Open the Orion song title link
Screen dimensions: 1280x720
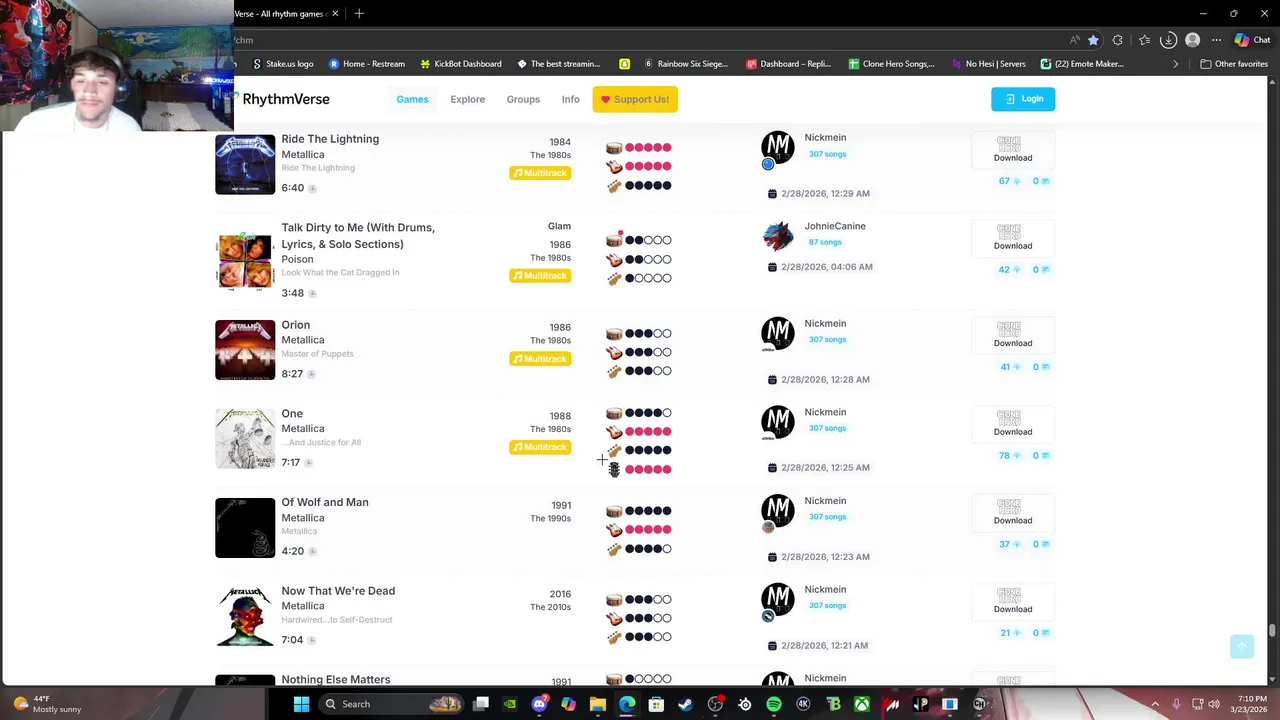point(296,325)
